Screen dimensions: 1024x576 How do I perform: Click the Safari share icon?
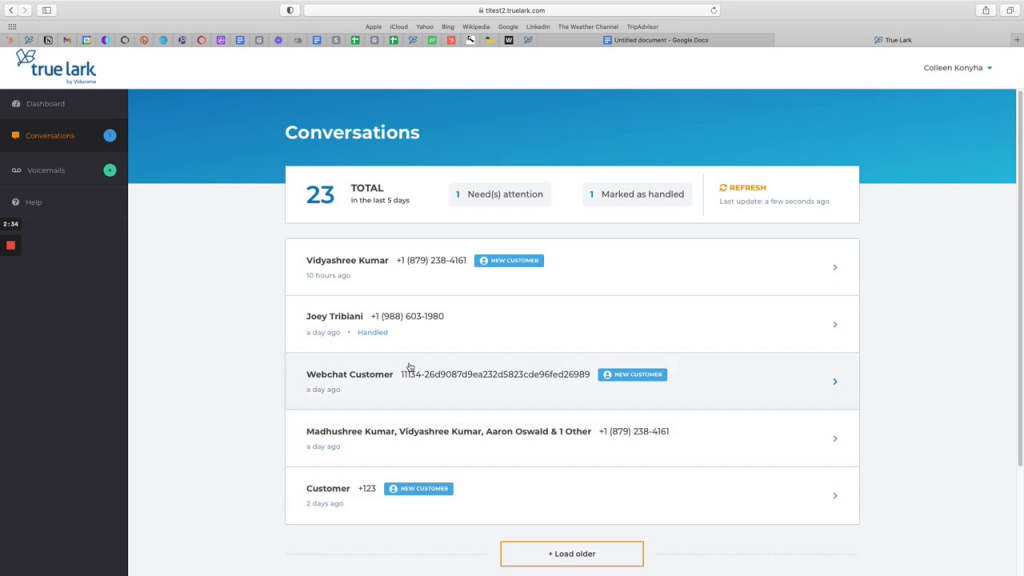[x=986, y=10]
